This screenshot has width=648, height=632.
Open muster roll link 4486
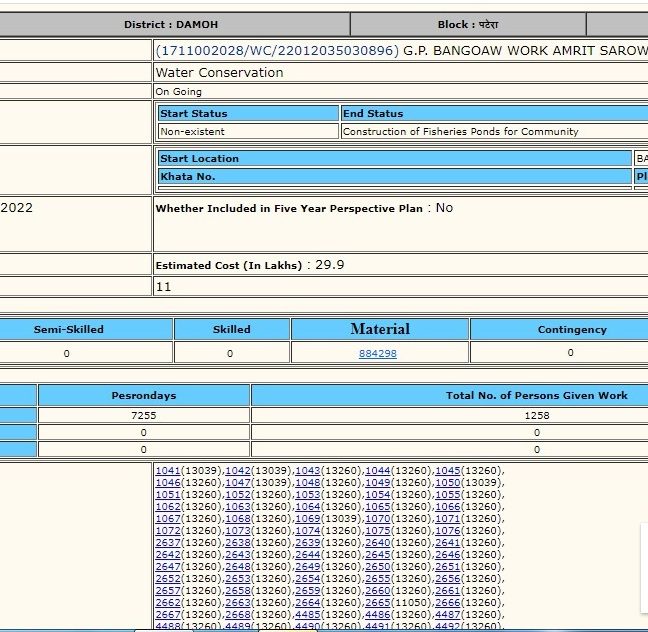pos(377,614)
